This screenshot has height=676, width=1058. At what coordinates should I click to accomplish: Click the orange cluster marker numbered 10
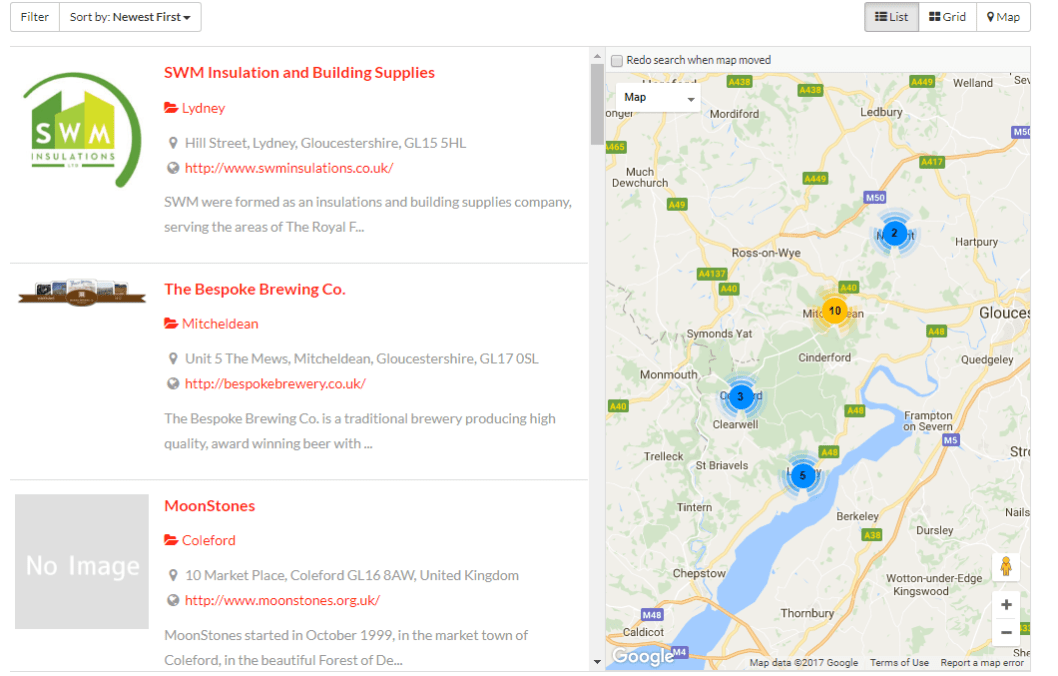(x=835, y=310)
